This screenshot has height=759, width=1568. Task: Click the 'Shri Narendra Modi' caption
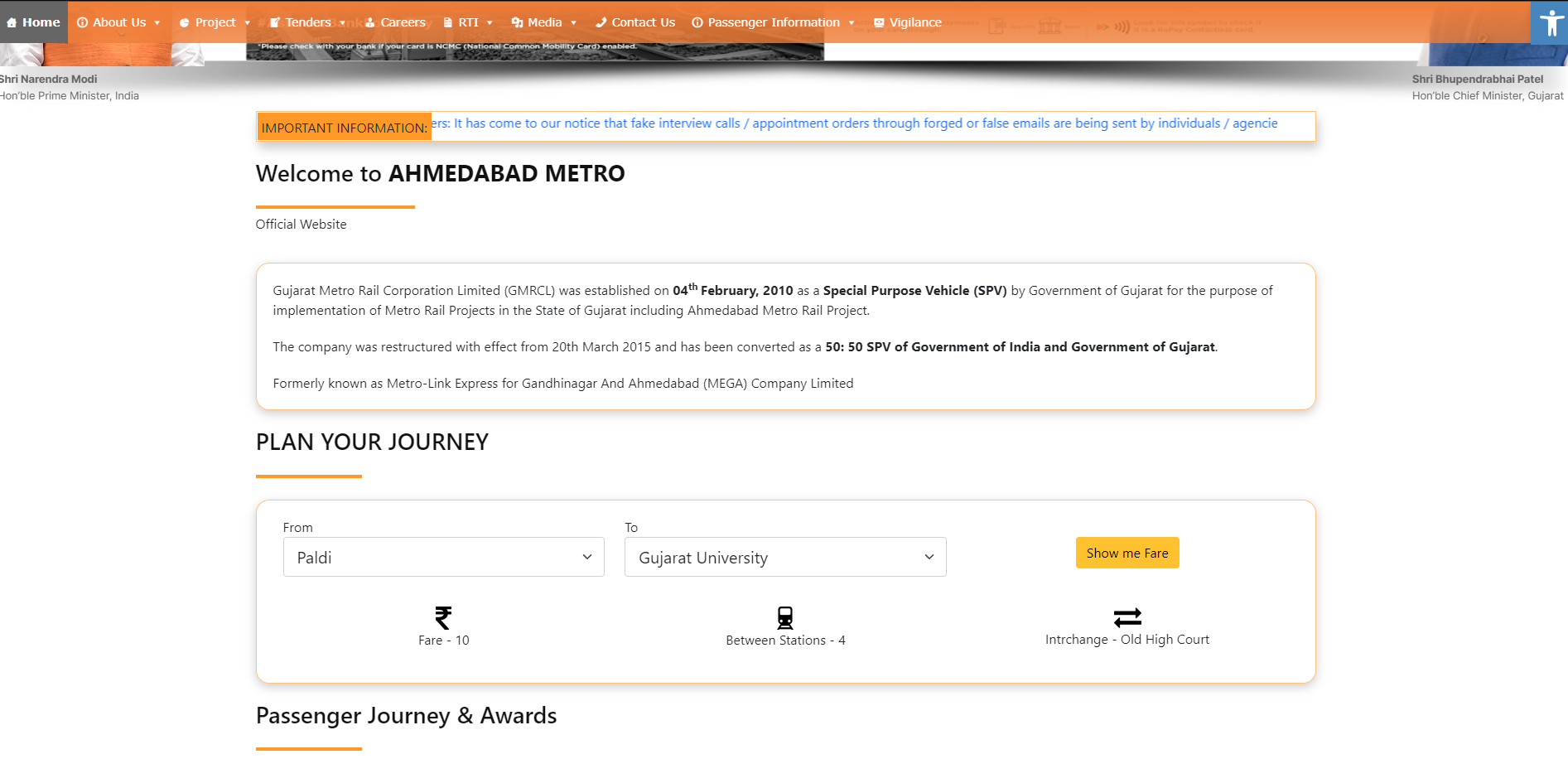pos(48,80)
